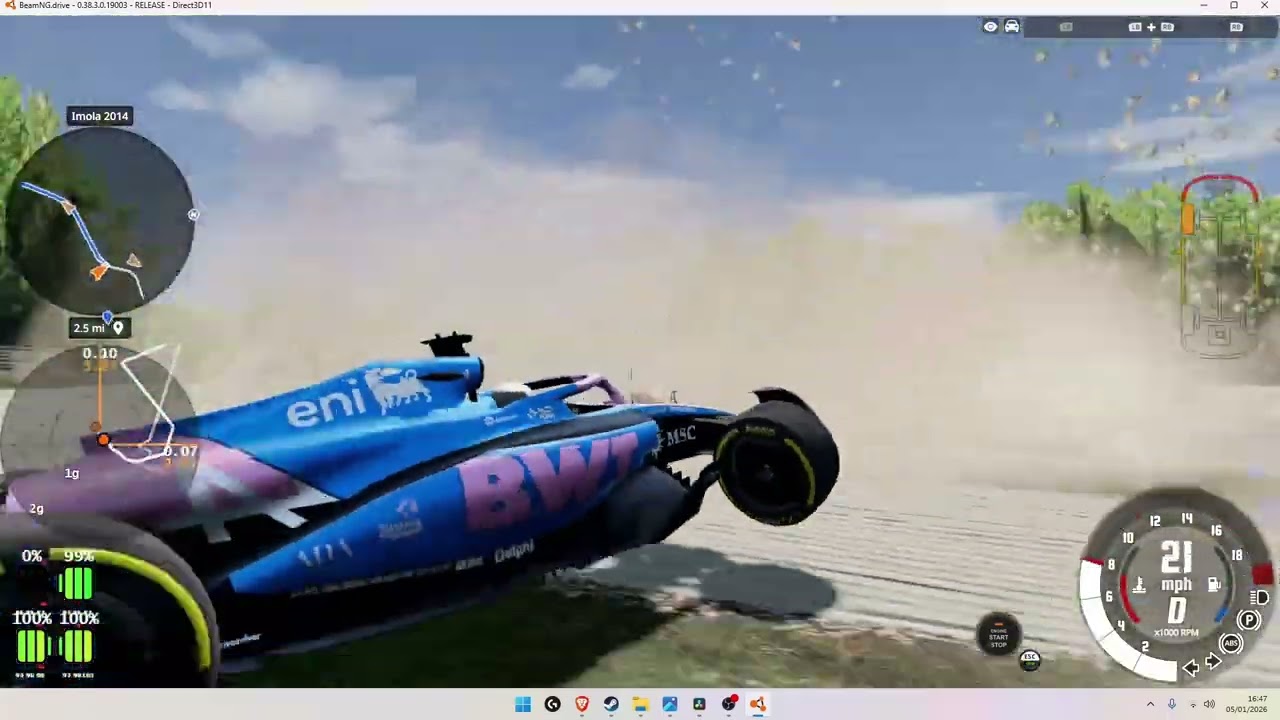Toggle the ESC stability control indicator

pos(1029,659)
